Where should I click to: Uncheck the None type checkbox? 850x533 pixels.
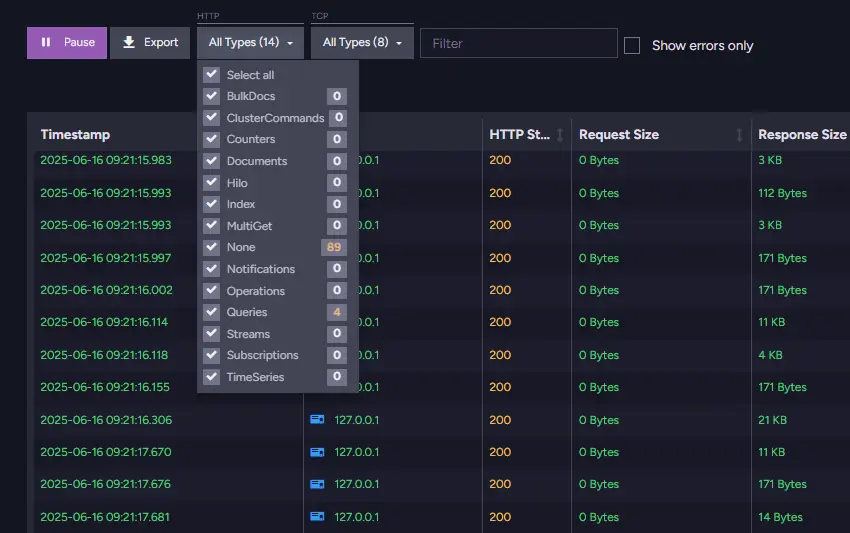(x=211, y=247)
